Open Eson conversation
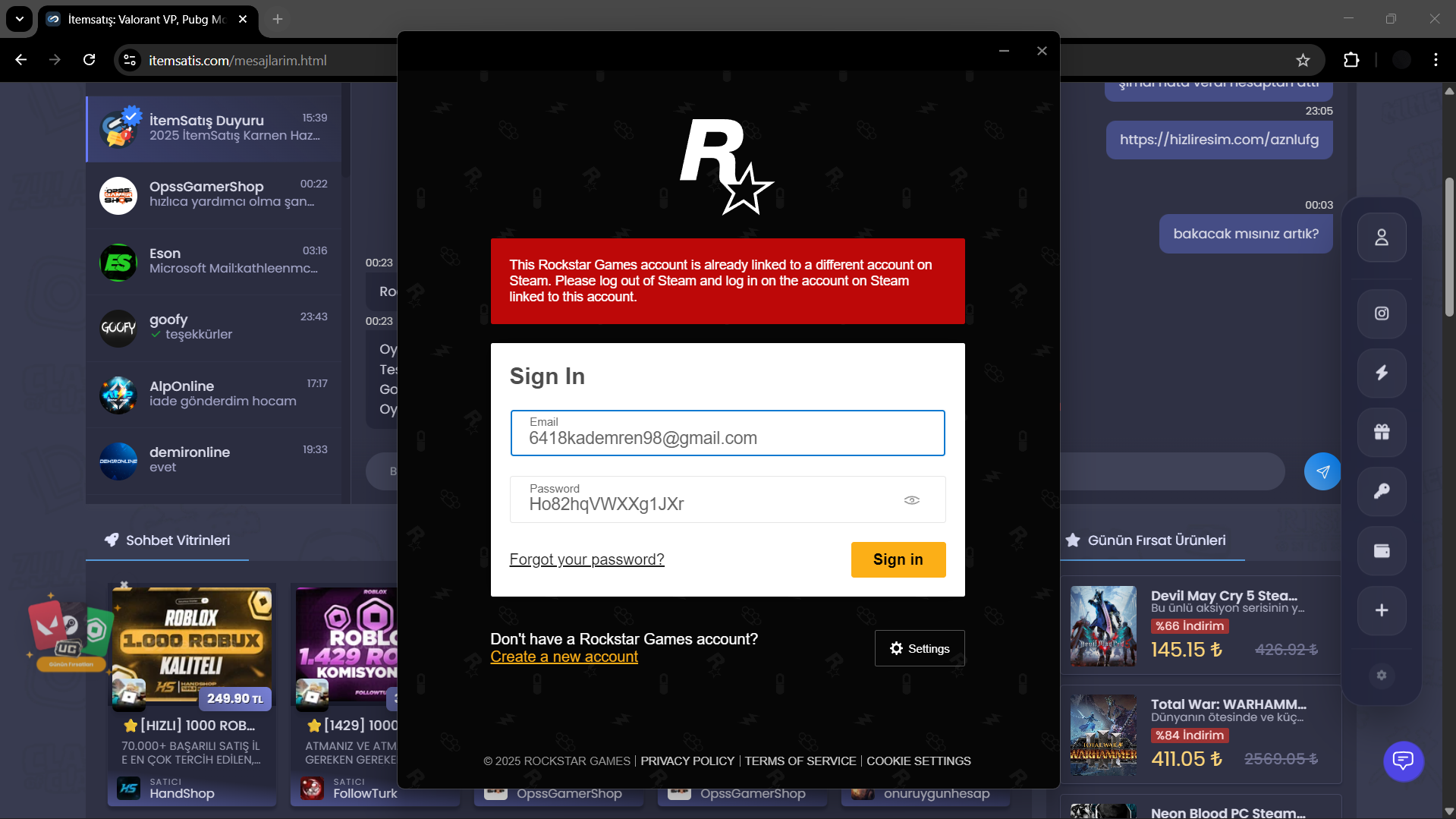Viewport: 1456px width, 819px height. click(x=214, y=262)
